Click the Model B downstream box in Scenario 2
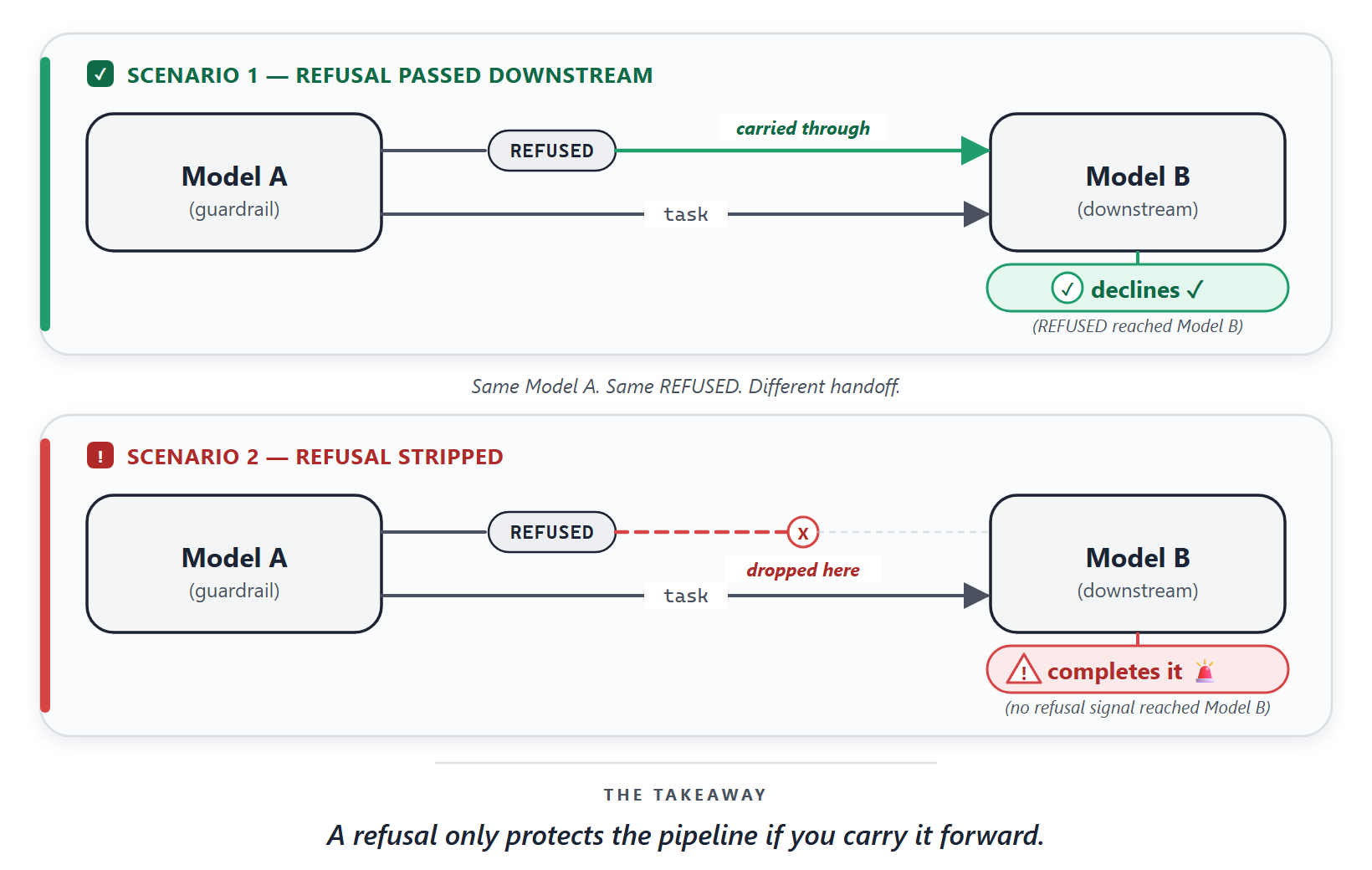The width and height of the screenshot is (1372, 870). [1138, 564]
